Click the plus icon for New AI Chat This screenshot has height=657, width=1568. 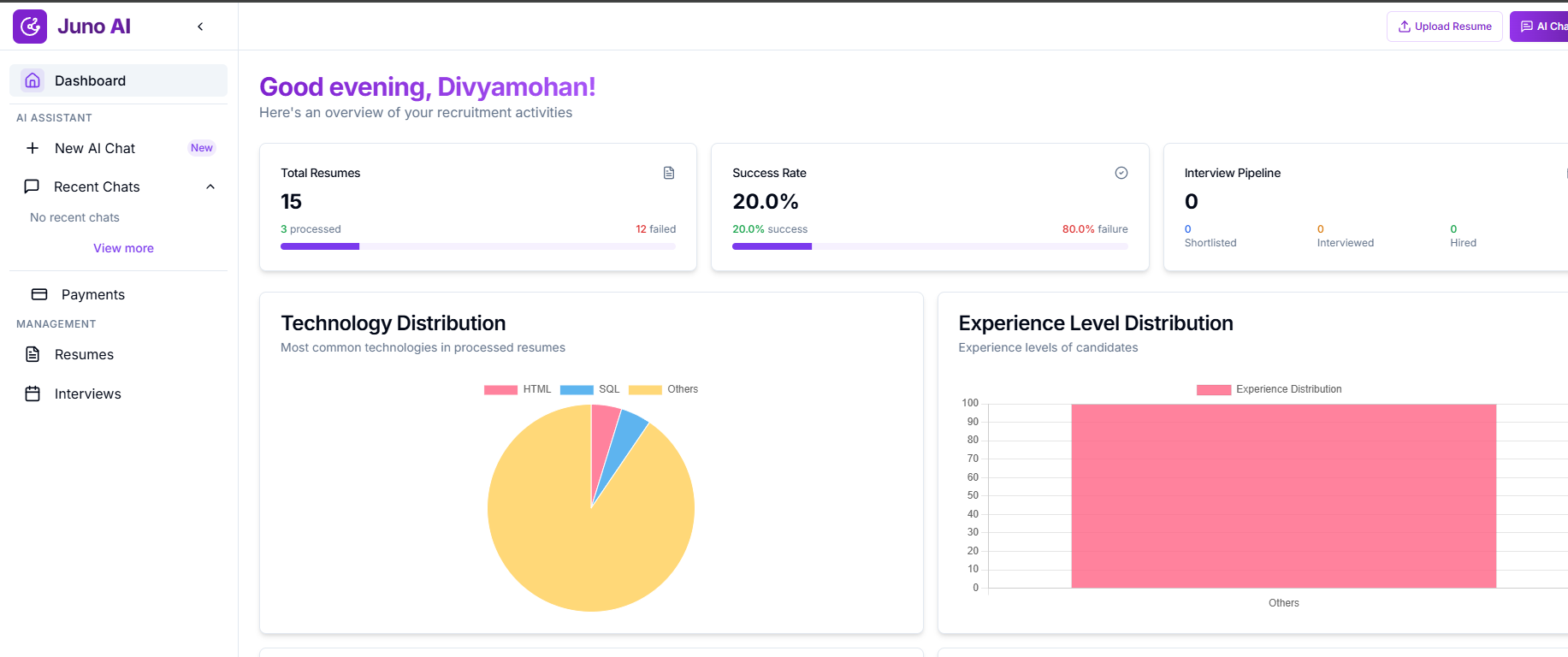pos(33,148)
